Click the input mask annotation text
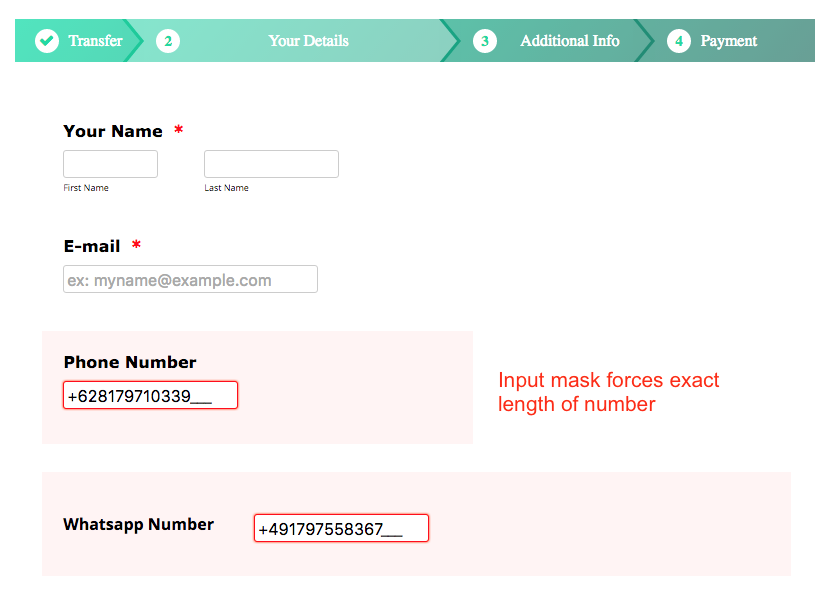840x597 pixels. pyautogui.click(x=608, y=392)
